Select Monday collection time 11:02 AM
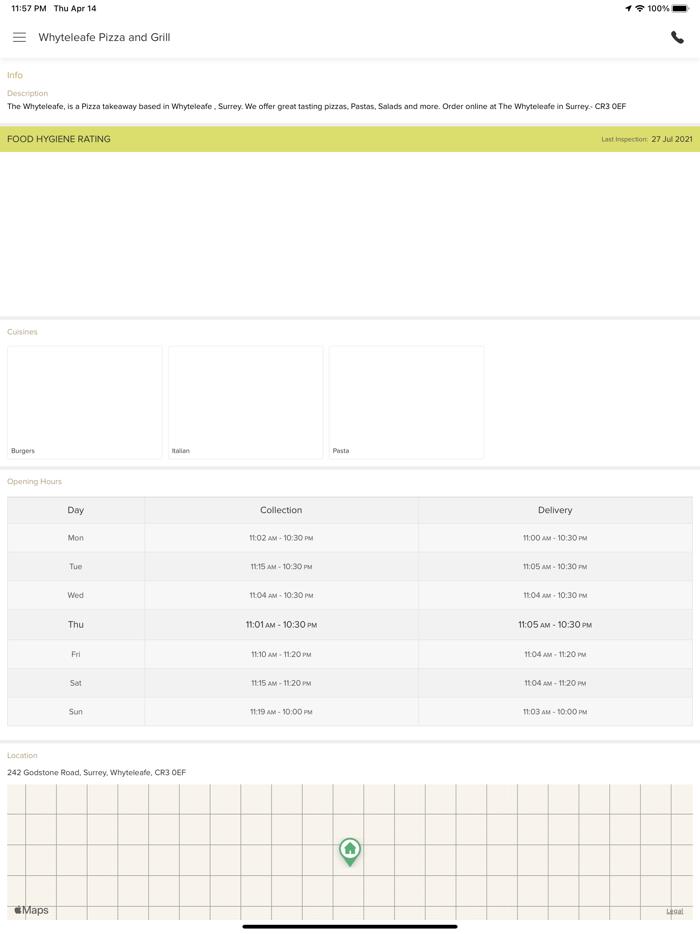This screenshot has height=934, width=700. (281, 538)
